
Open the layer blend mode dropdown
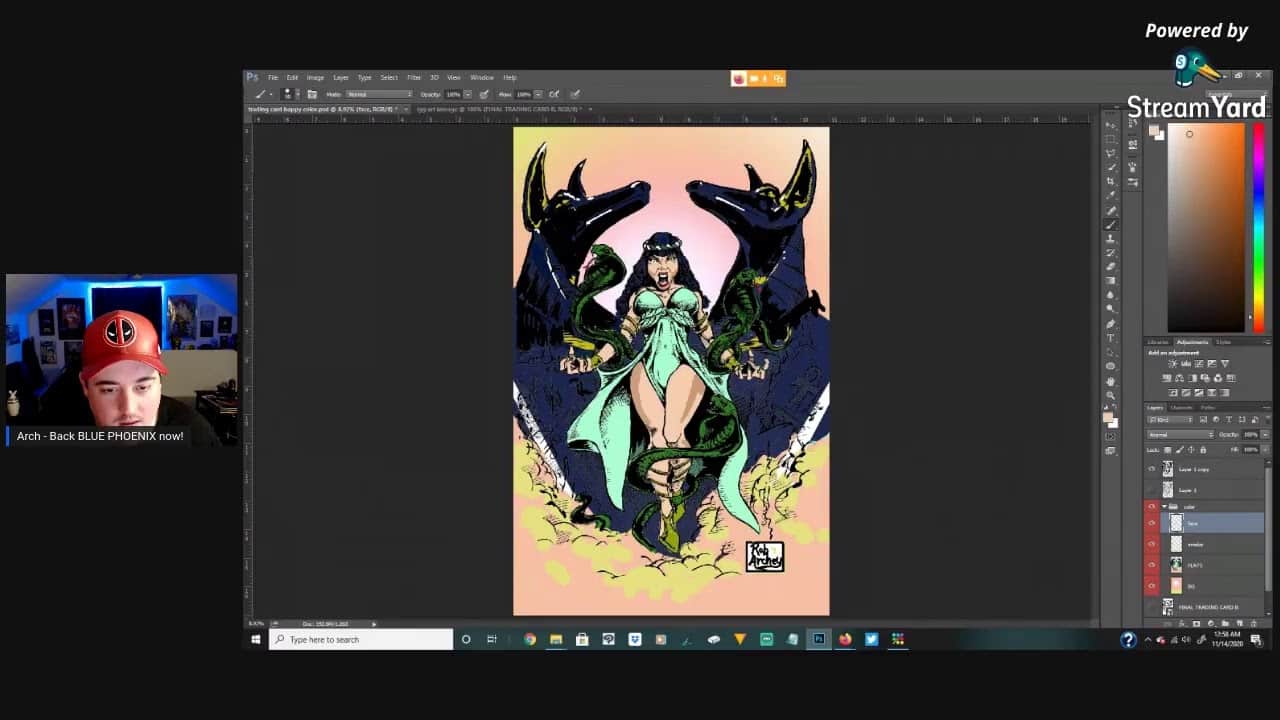pyautogui.click(x=1180, y=435)
